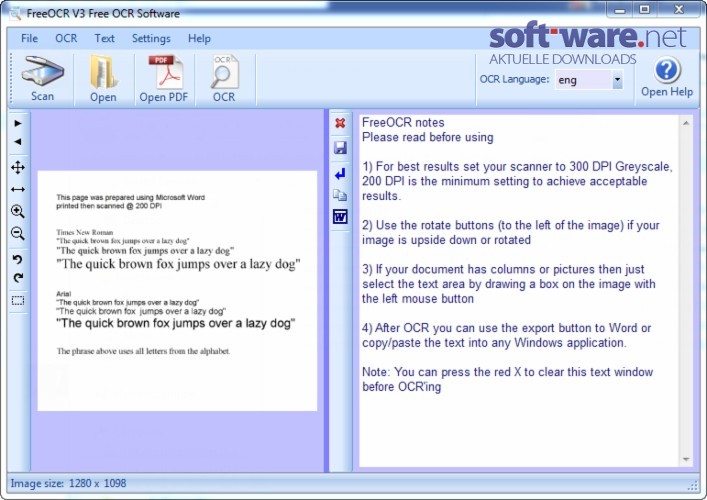The image size is (707, 500).
Task: Rotate the image counterclockwise
Action: coord(18,259)
